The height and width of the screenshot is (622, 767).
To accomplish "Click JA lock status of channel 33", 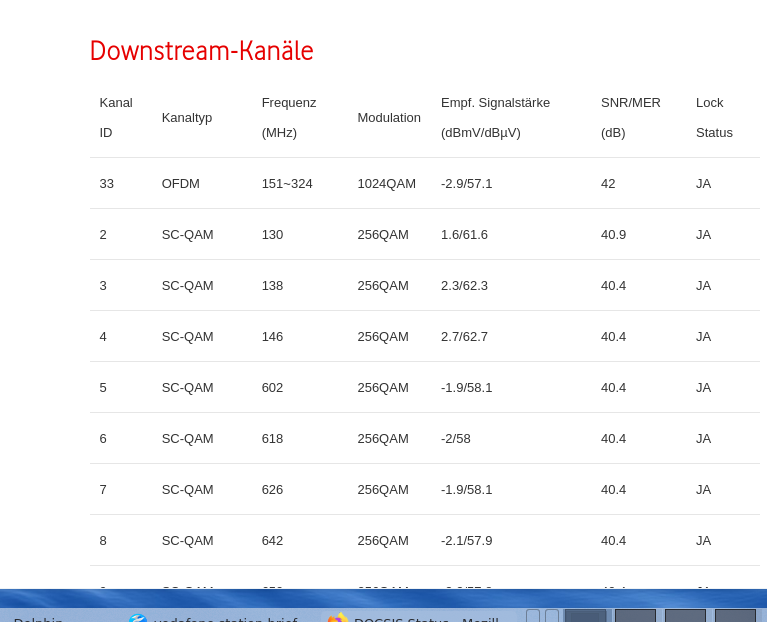I will click(703, 184).
